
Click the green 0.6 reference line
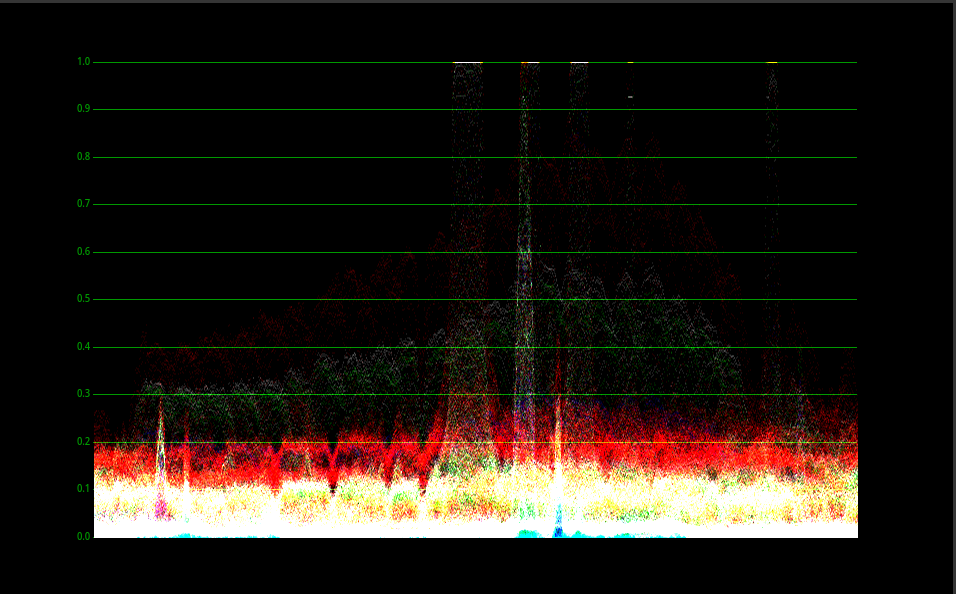pos(300,252)
